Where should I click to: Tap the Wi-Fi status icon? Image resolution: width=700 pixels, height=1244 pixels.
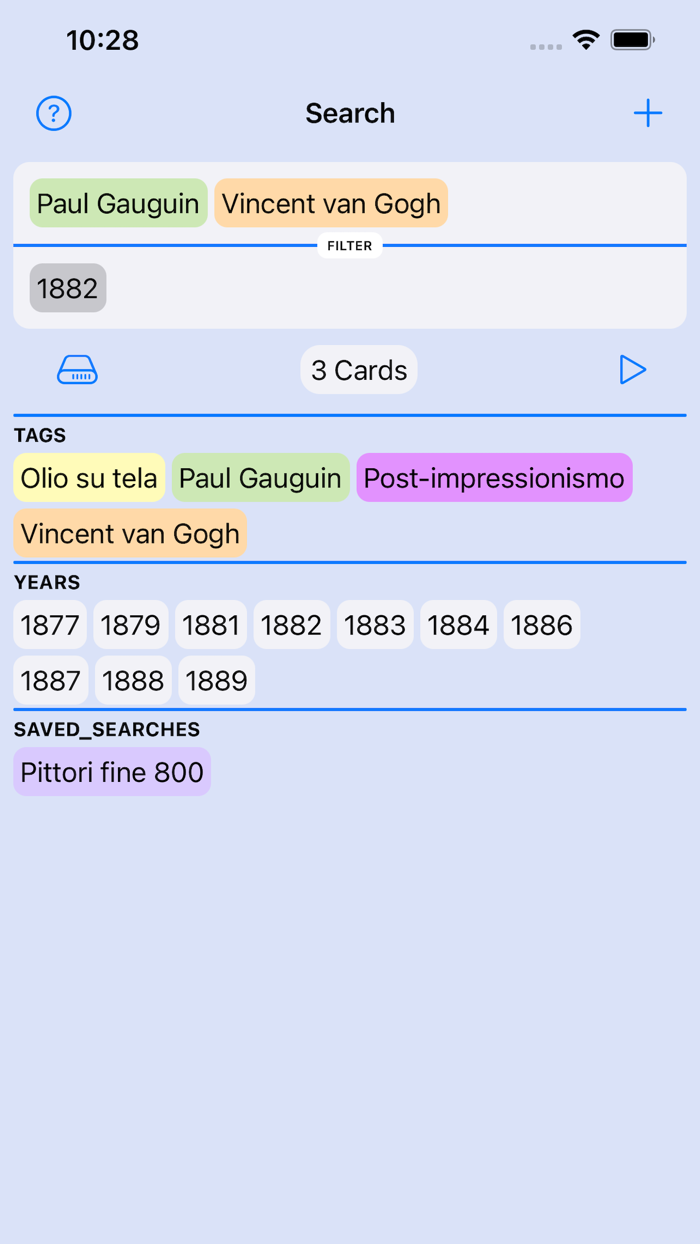click(x=586, y=40)
